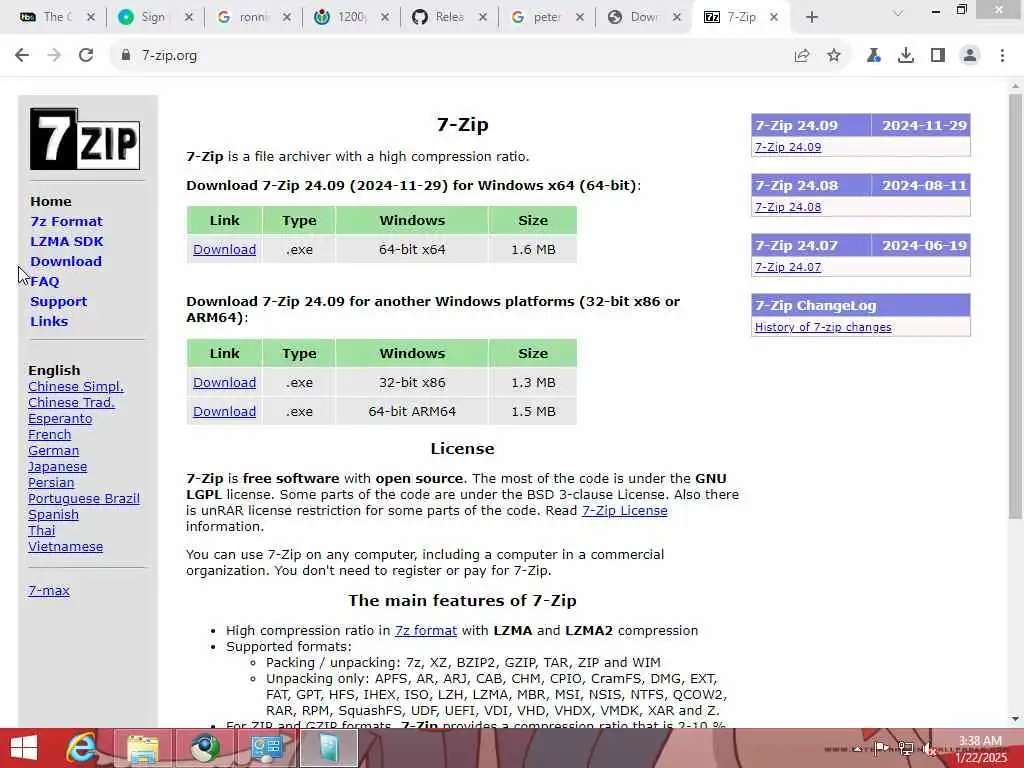Click the padlock site info icon

126,56
